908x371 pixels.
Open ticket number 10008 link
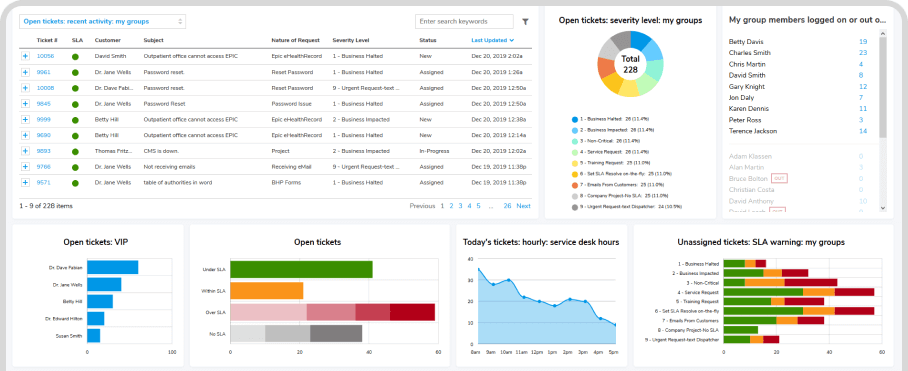coord(45,88)
